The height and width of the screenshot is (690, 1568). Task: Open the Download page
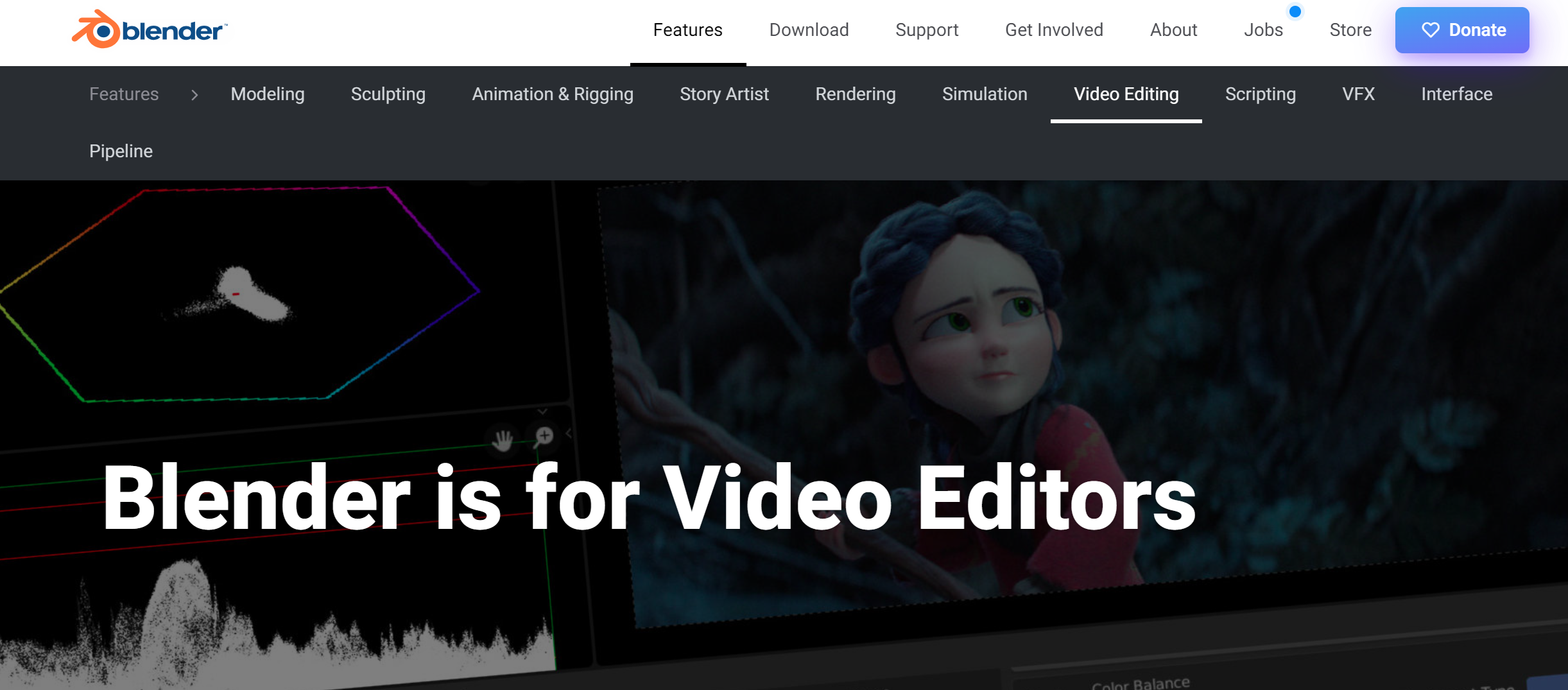tap(809, 30)
